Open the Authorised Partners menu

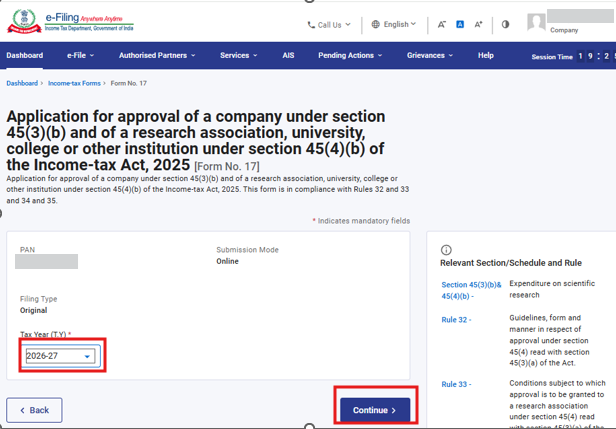coord(157,56)
